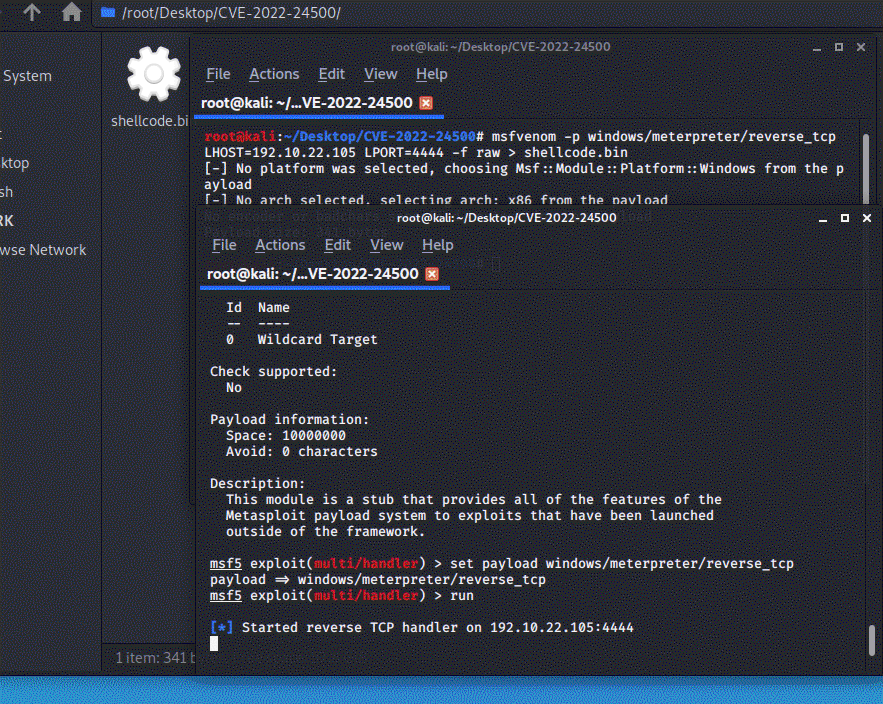883x704 pixels.
Task: Open the home folder icon
Action: (72, 12)
